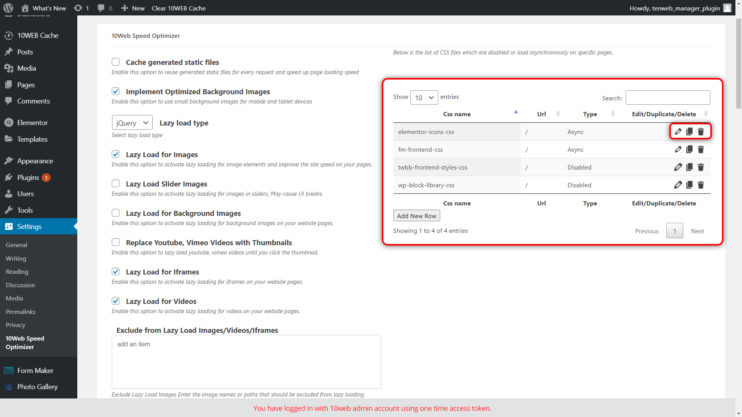The image size is (742, 417).
Task: Enable Lazy Load for Background Images
Action: point(115,213)
